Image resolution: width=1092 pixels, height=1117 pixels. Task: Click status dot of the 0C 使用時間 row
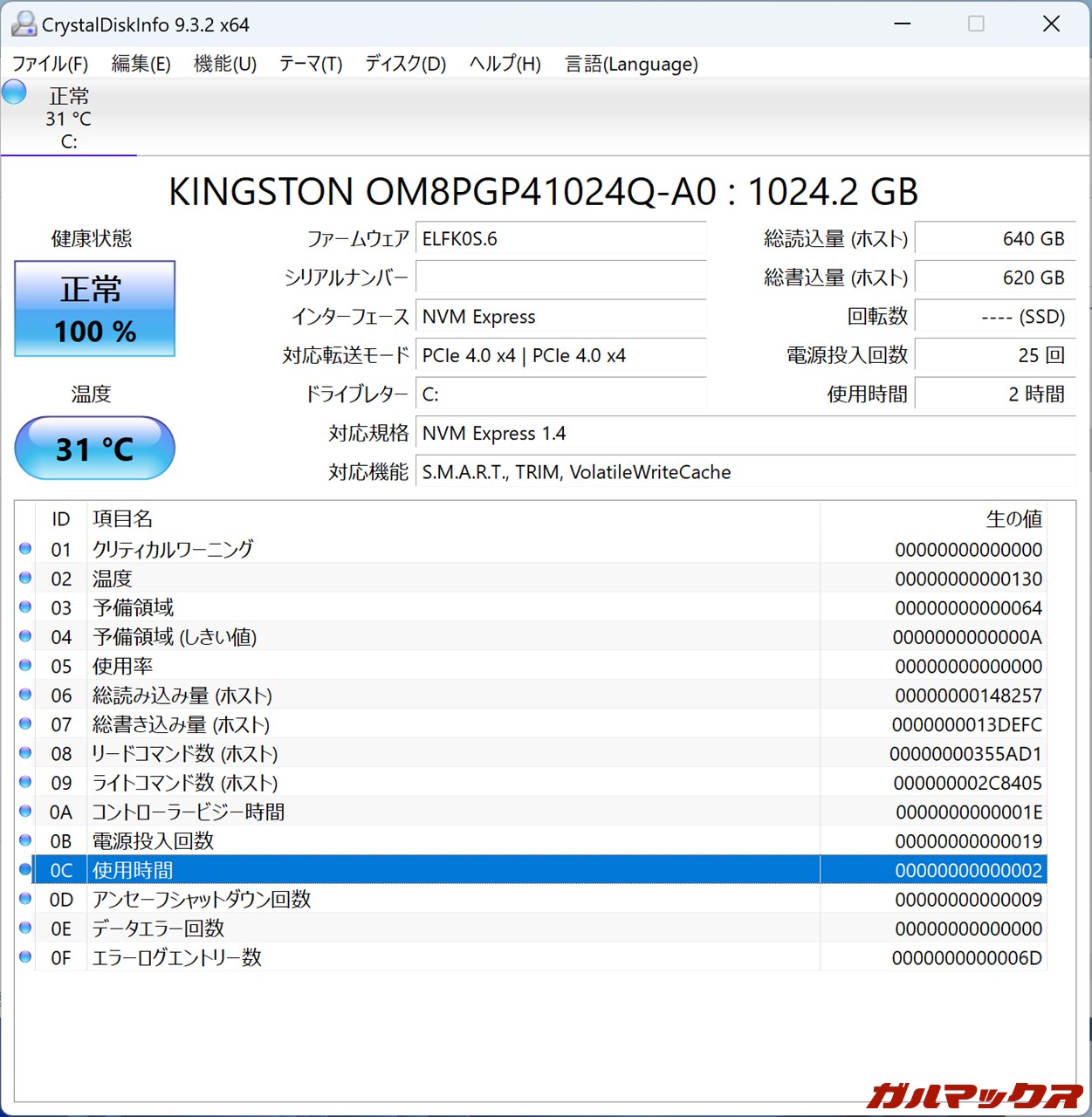tap(25, 869)
